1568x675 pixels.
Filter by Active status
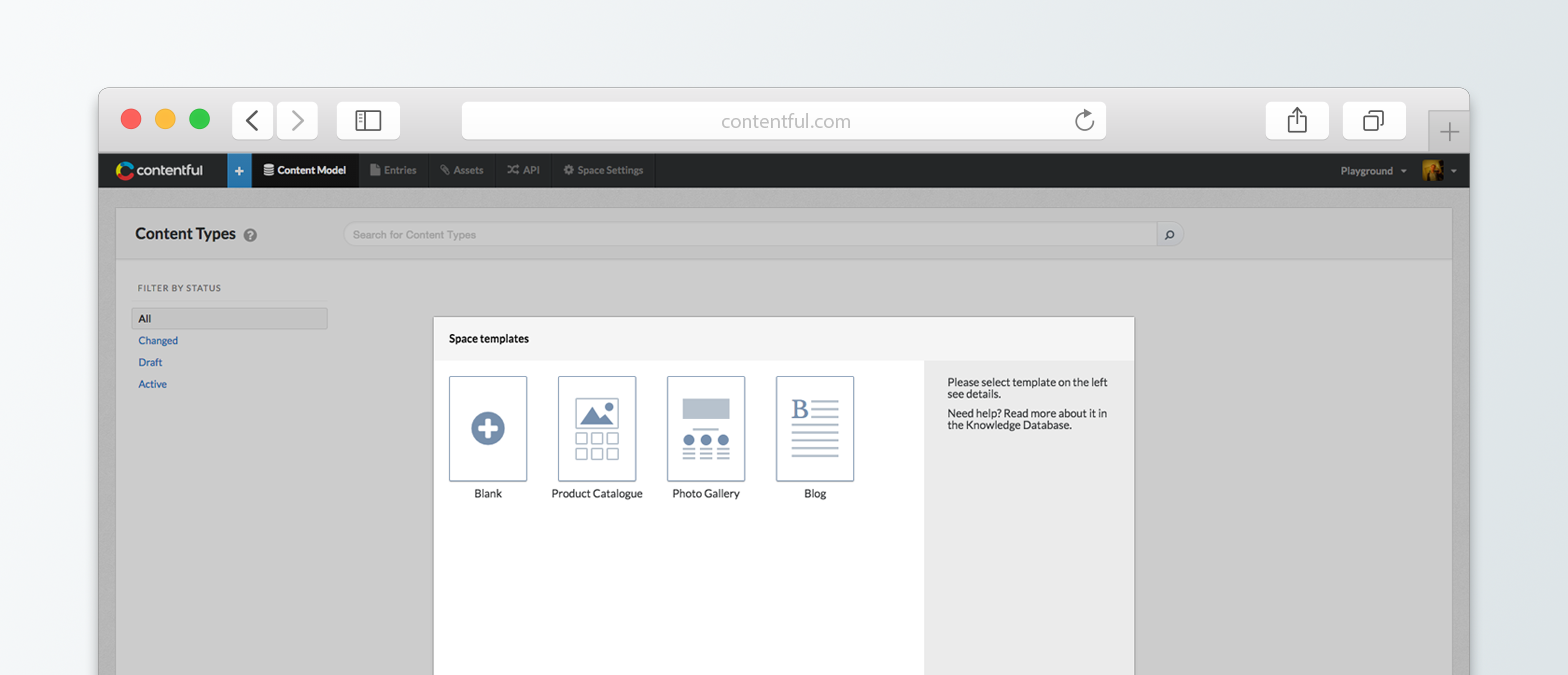coord(152,385)
